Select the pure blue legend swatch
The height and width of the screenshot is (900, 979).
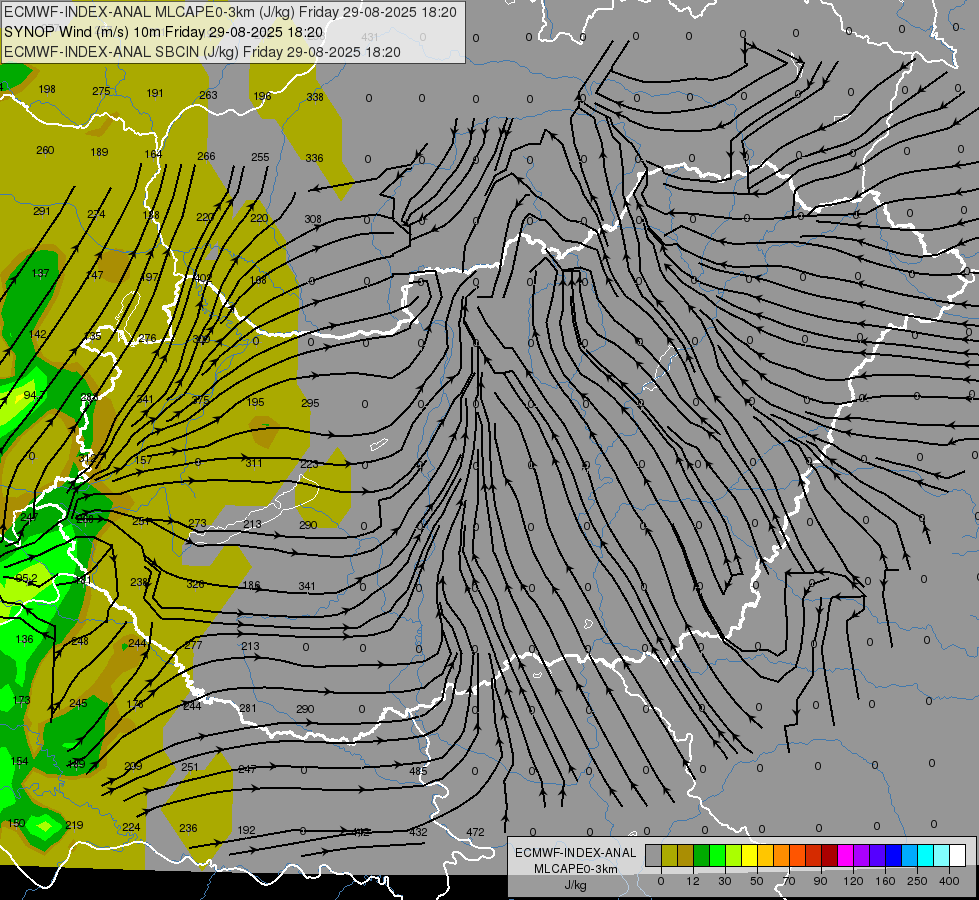click(x=894, y=856)
